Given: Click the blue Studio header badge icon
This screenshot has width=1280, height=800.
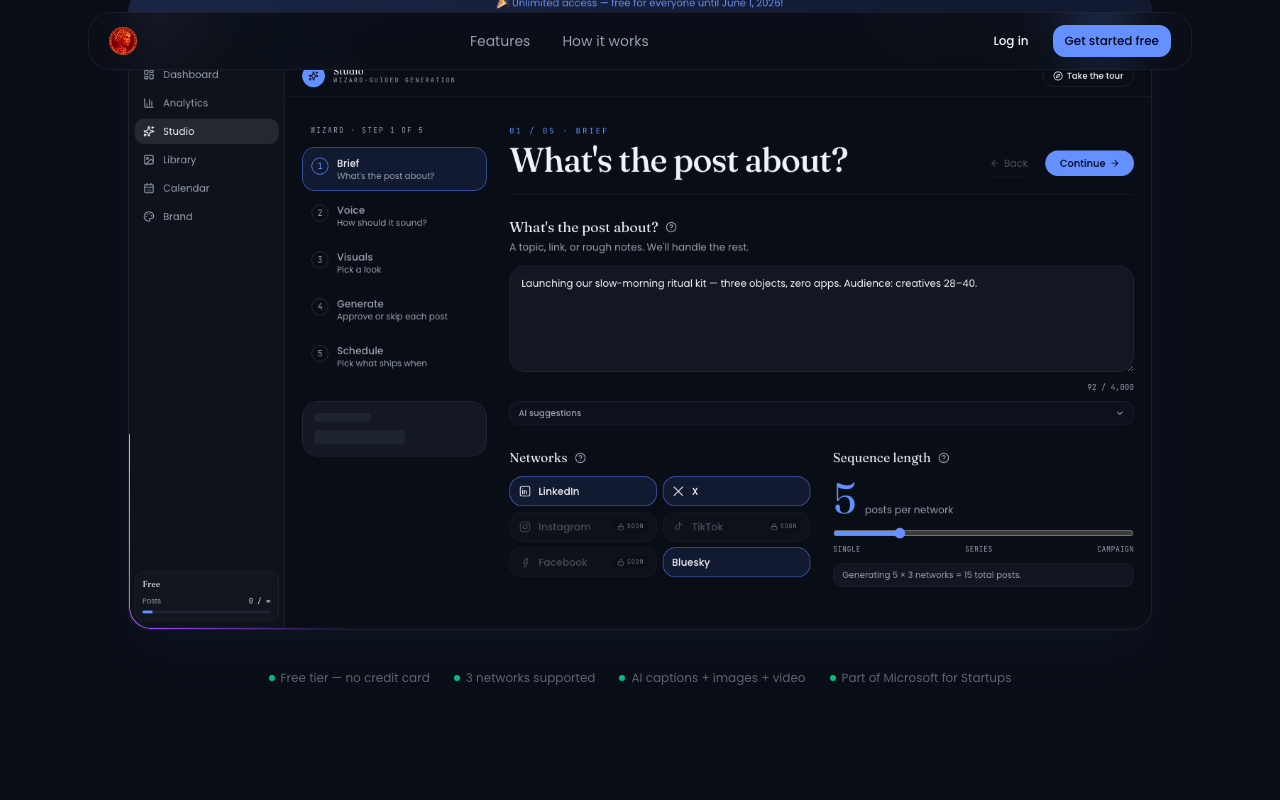Looking at the screenshot, I should click(x=313, y=76).
